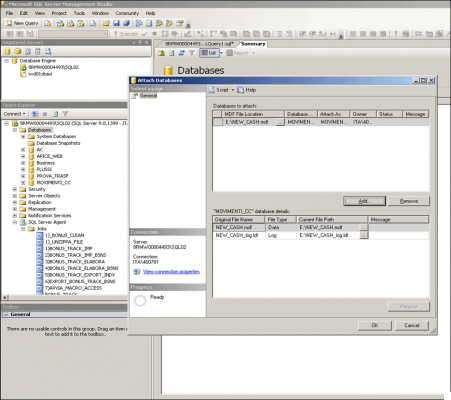Expand the Security folder
This screenshot has height=400, width=451.
click(x=15, y=189)
